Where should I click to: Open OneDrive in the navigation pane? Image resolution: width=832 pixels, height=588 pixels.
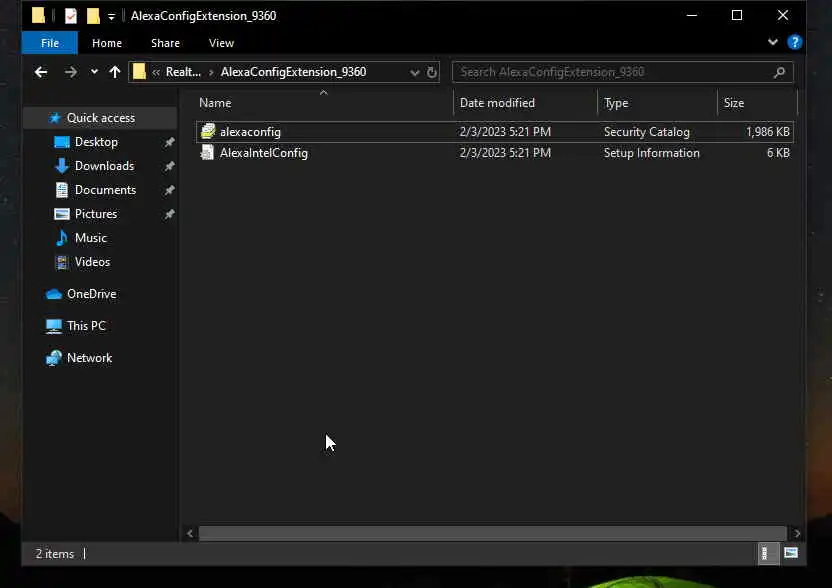click(x=91, y=293)
